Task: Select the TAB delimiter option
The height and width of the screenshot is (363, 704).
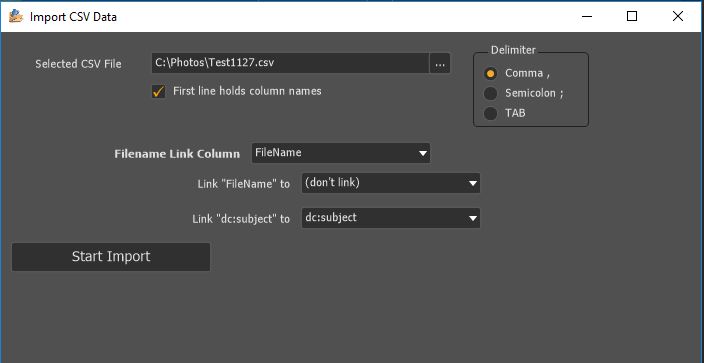Action: pos(490,113)
